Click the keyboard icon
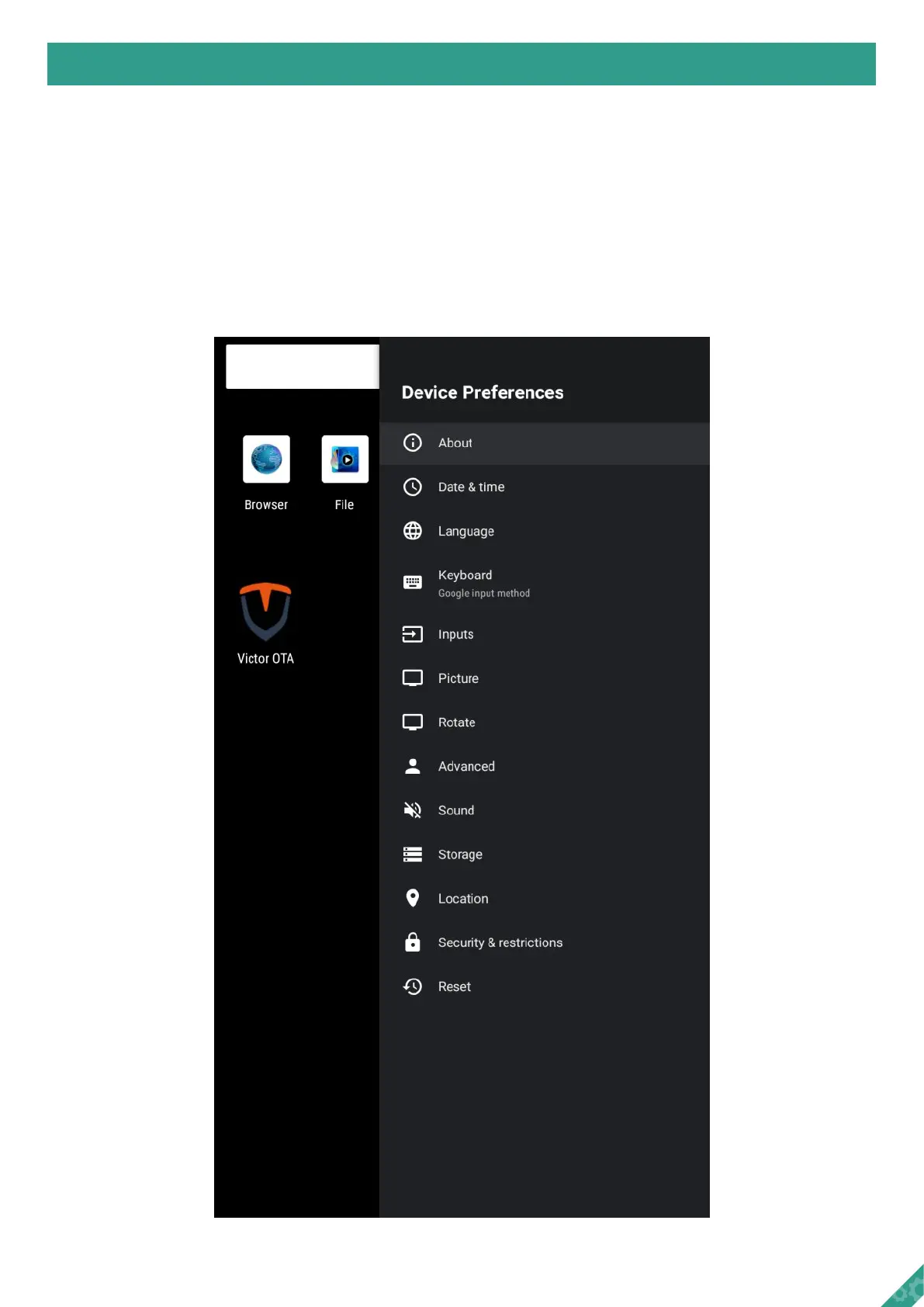 413,582
